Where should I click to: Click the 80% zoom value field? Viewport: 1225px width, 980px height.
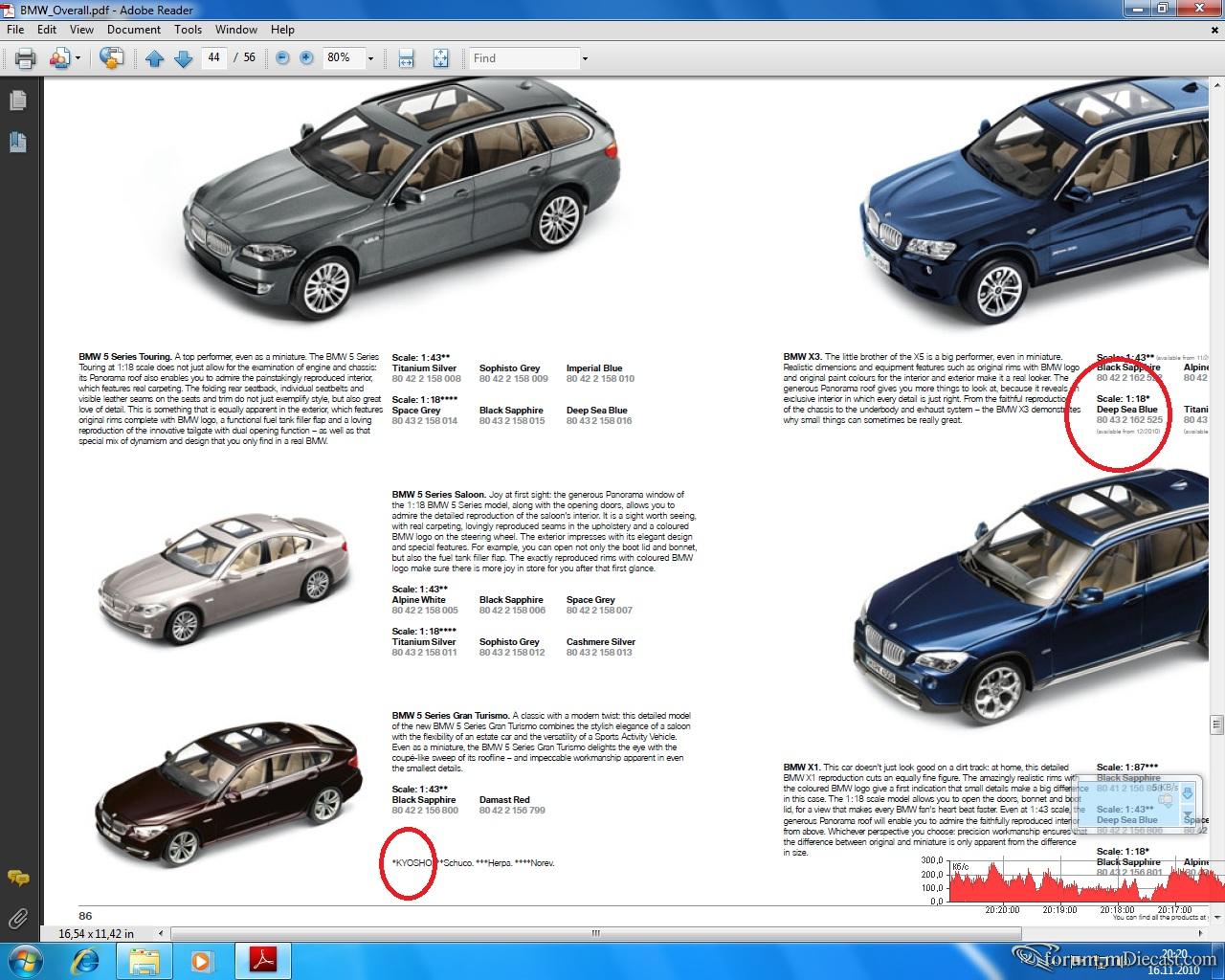tap(343, 57)
